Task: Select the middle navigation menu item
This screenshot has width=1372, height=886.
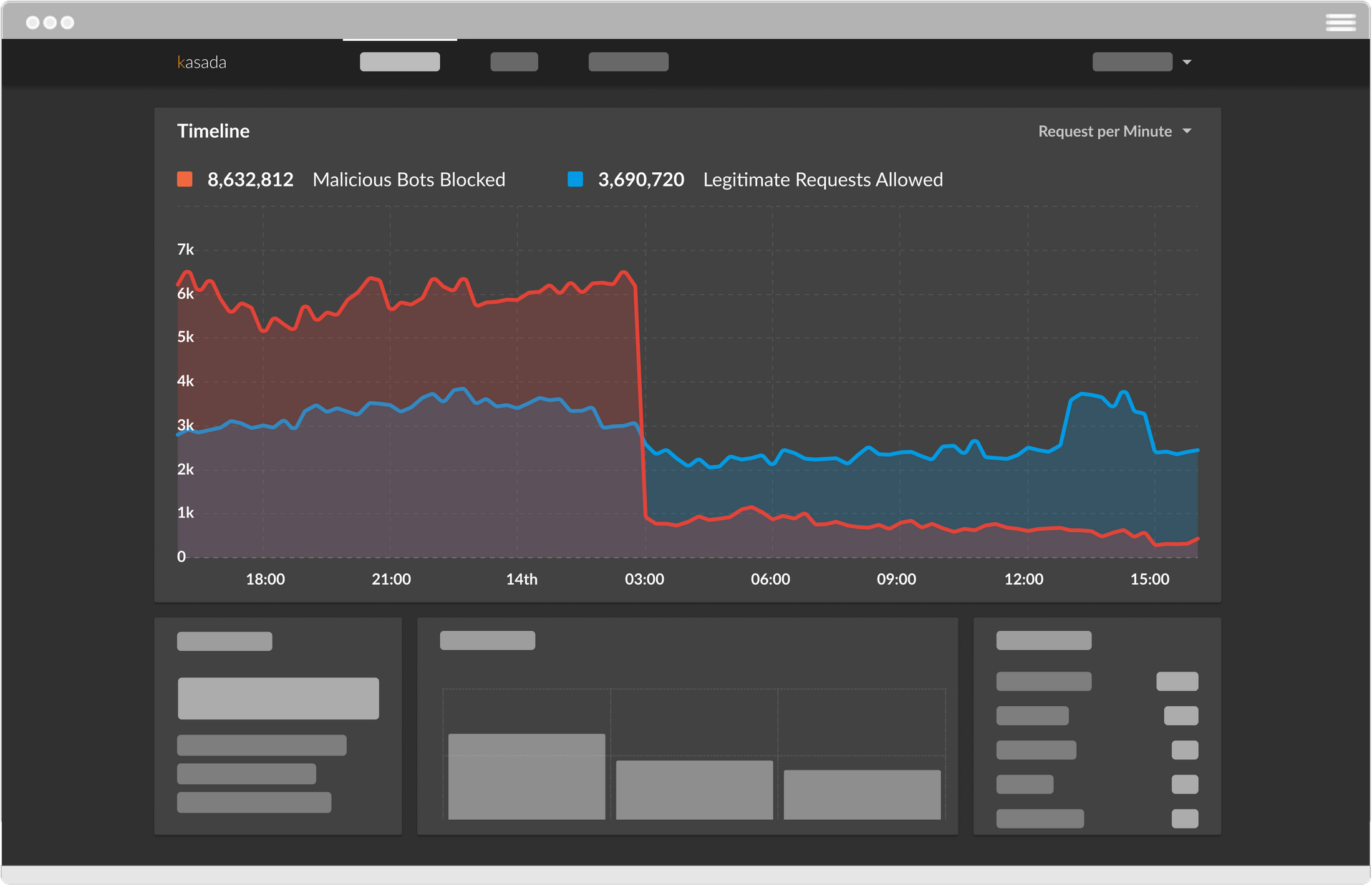Action: [x=514, y=62]
